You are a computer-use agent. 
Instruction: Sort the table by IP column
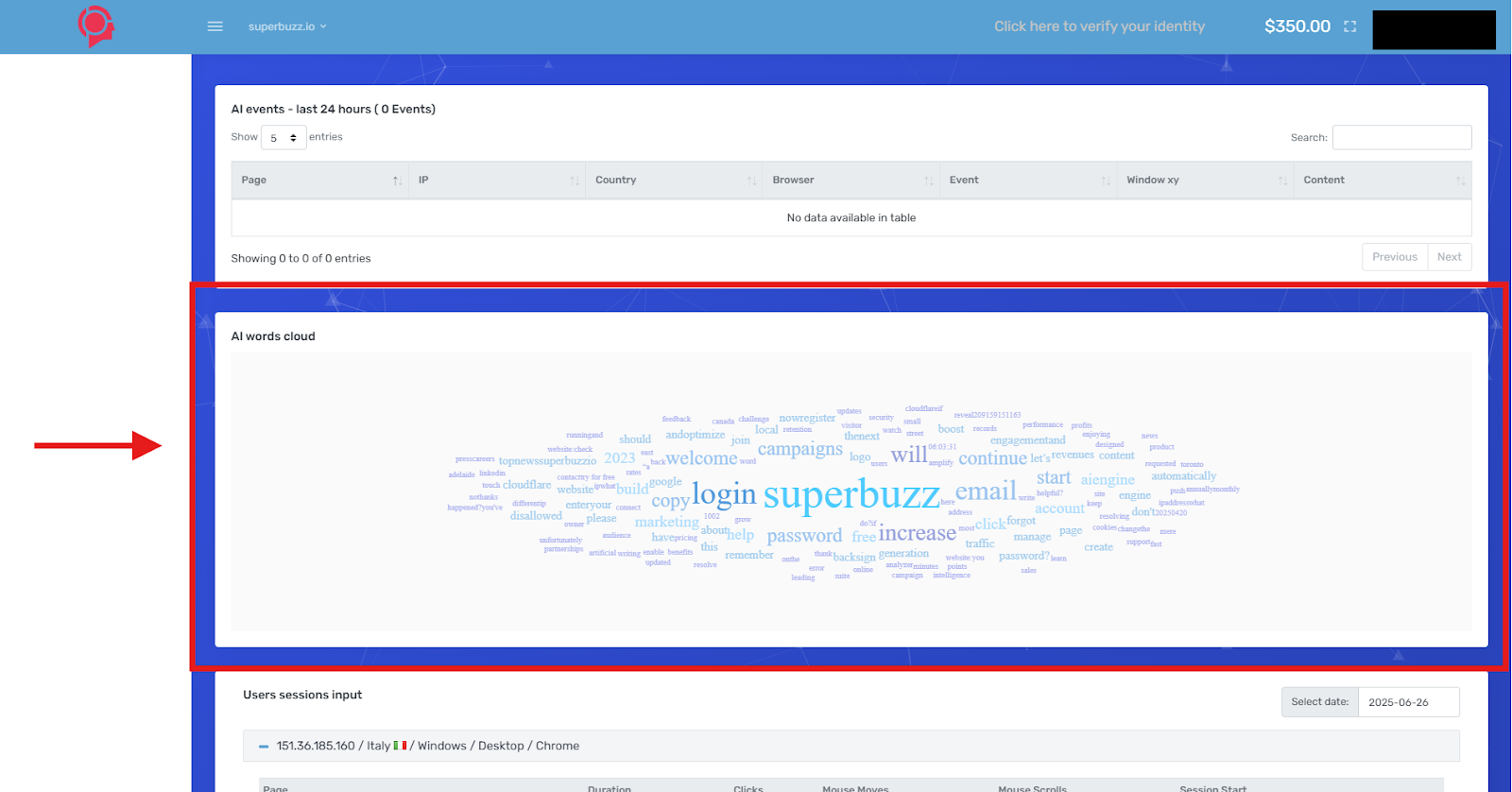click(497, 180)
